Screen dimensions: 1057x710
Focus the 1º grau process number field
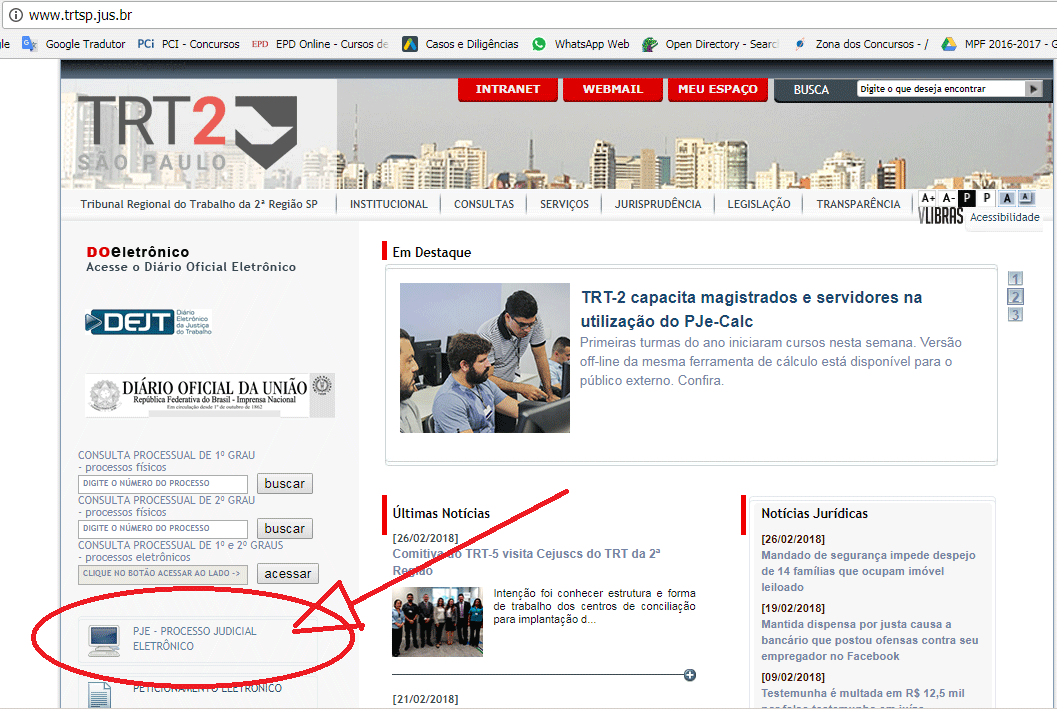(163, 483)
